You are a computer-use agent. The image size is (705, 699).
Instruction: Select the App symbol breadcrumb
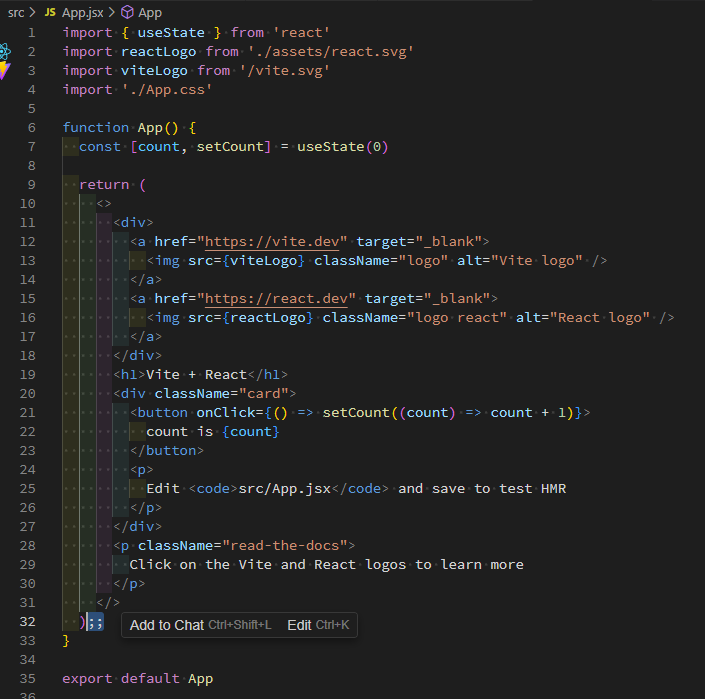(x=150, y=13)
